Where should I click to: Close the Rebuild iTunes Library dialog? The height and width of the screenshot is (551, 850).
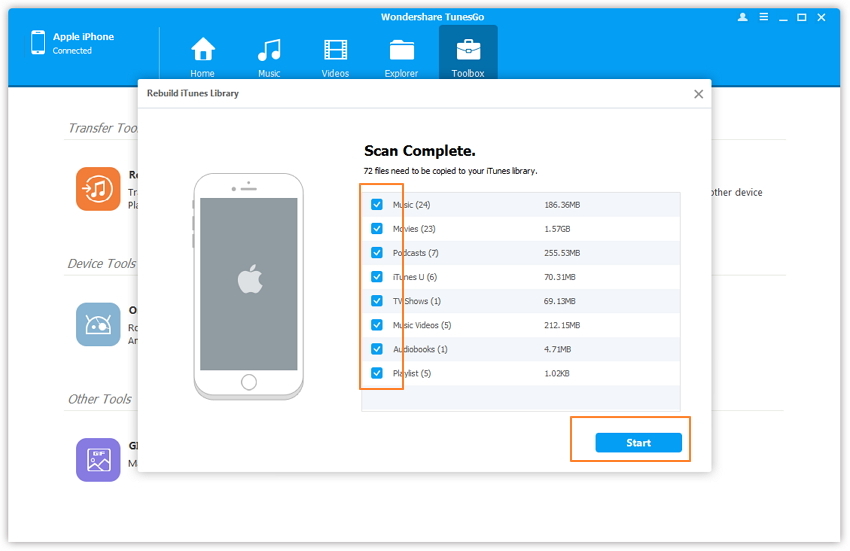pos(698,94)
